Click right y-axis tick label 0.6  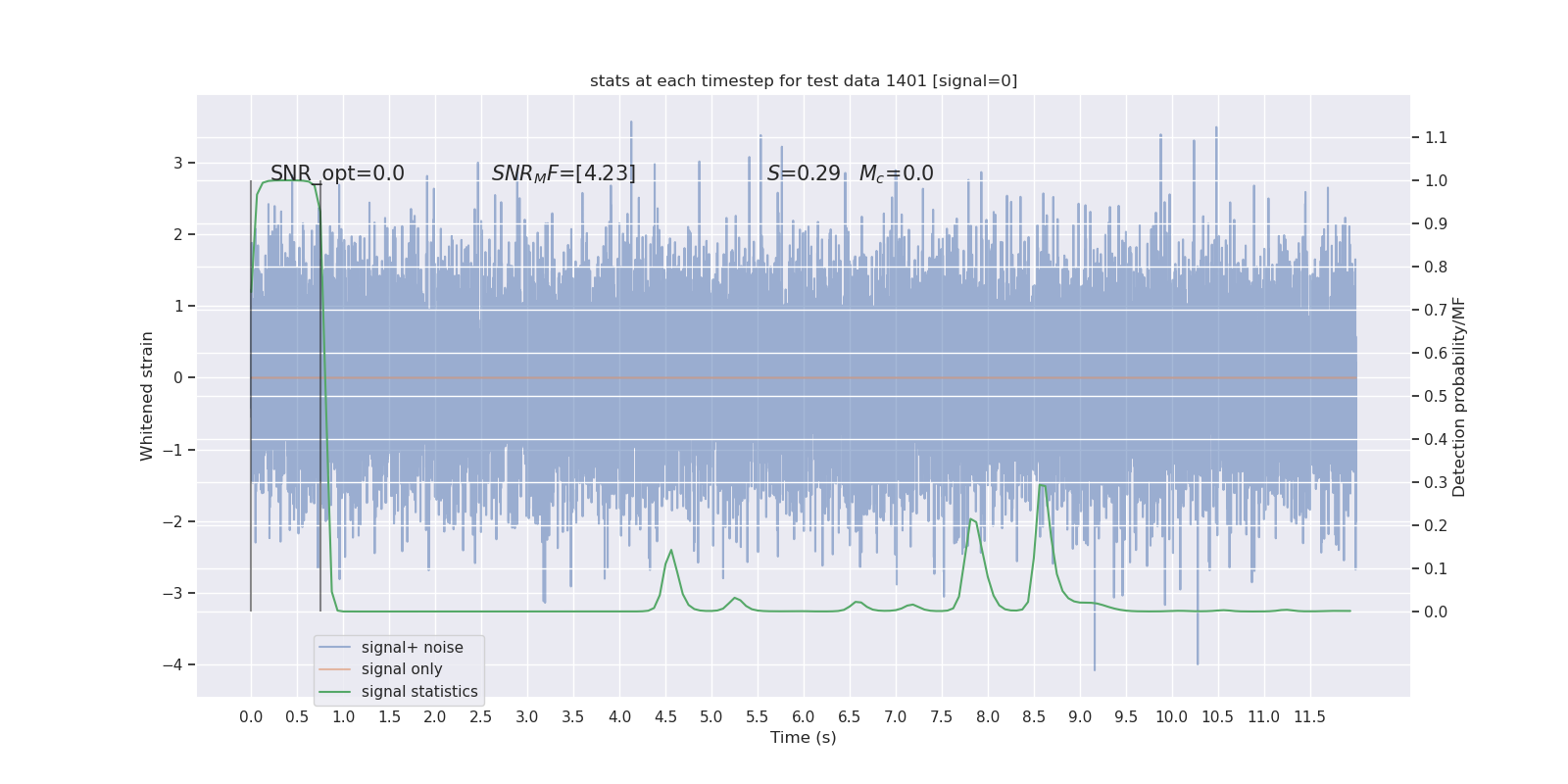point(1436,353)
